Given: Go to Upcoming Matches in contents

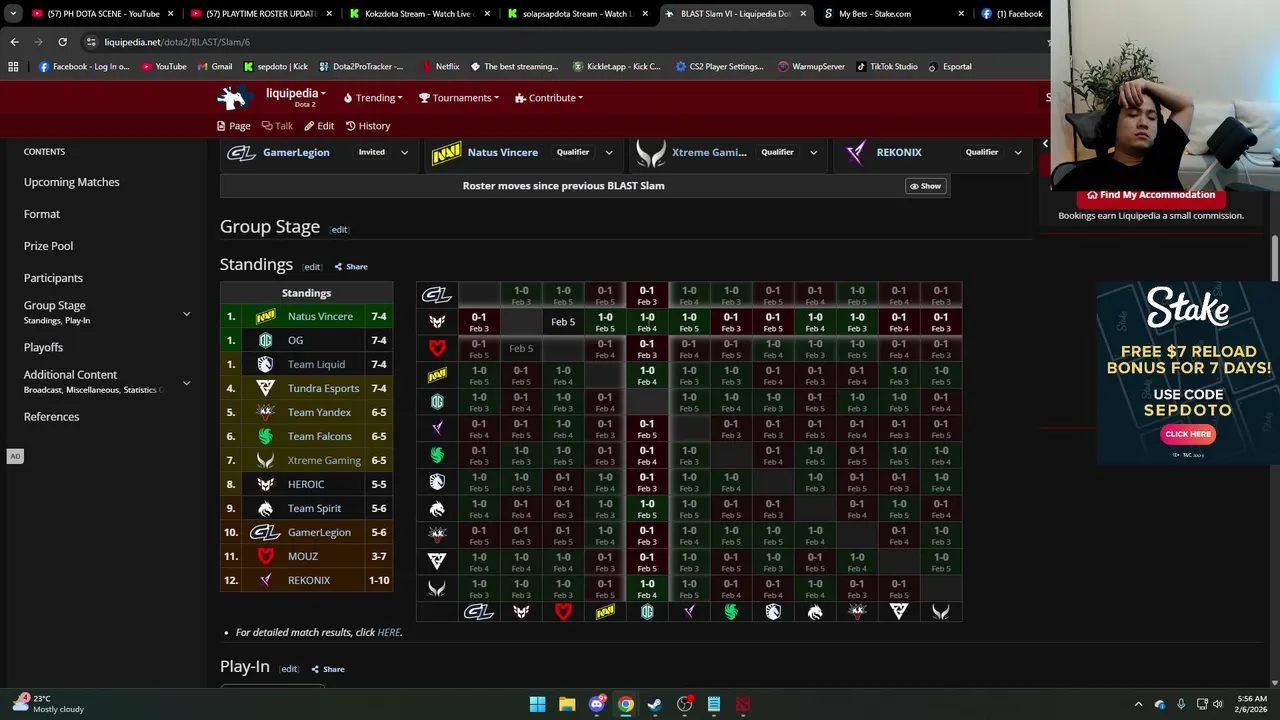Looking at the screenshot, I should click(72, 182).
